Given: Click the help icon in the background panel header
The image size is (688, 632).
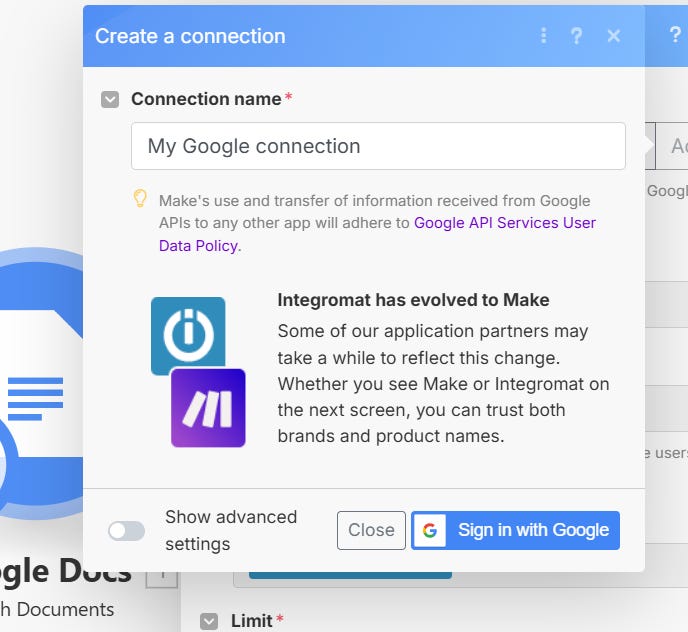Looking at the screenshot, I should click(675, 34).
